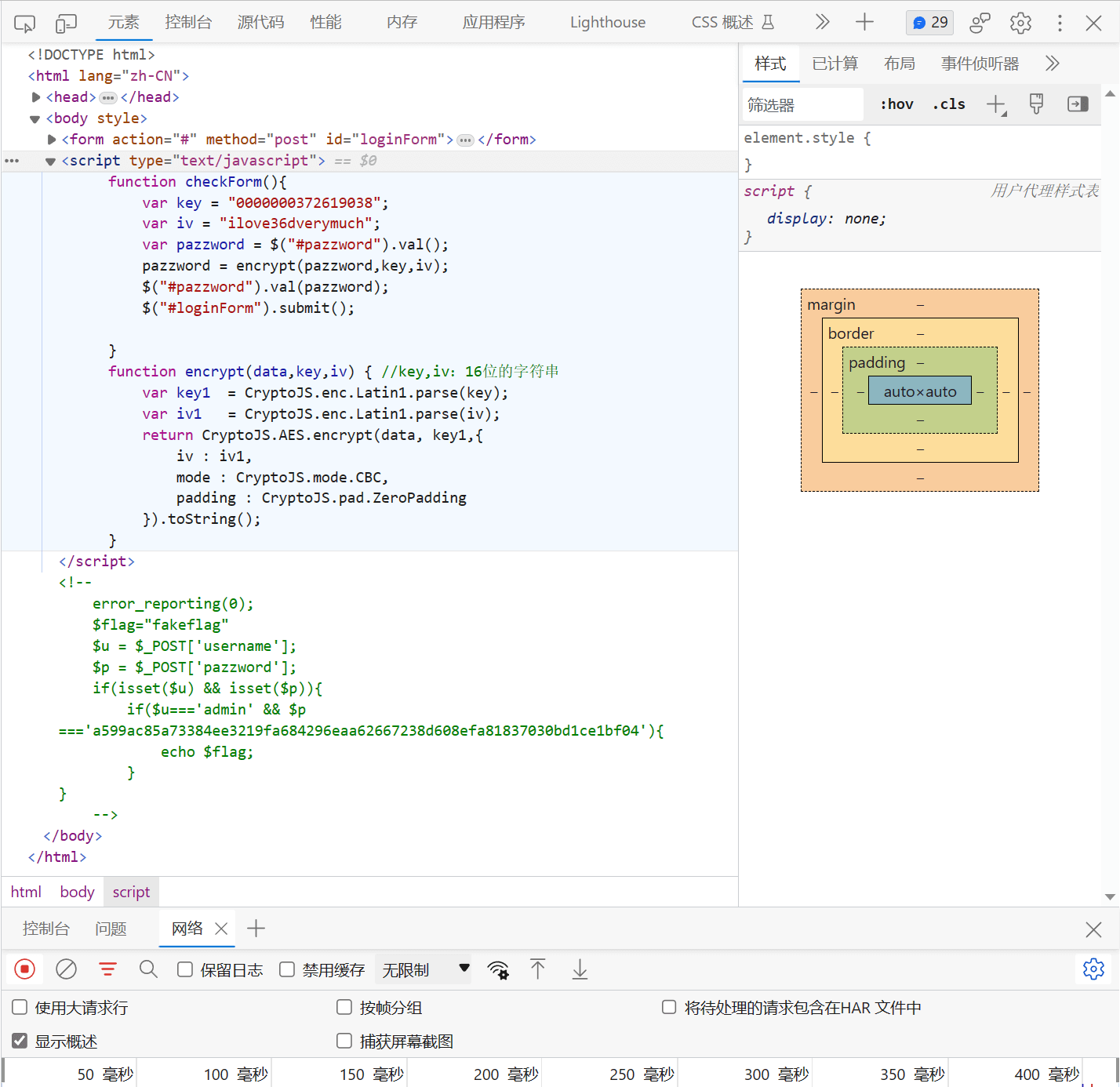Open network settings blue gear
The image size is (1120, 1087).
pos(1093,969)
